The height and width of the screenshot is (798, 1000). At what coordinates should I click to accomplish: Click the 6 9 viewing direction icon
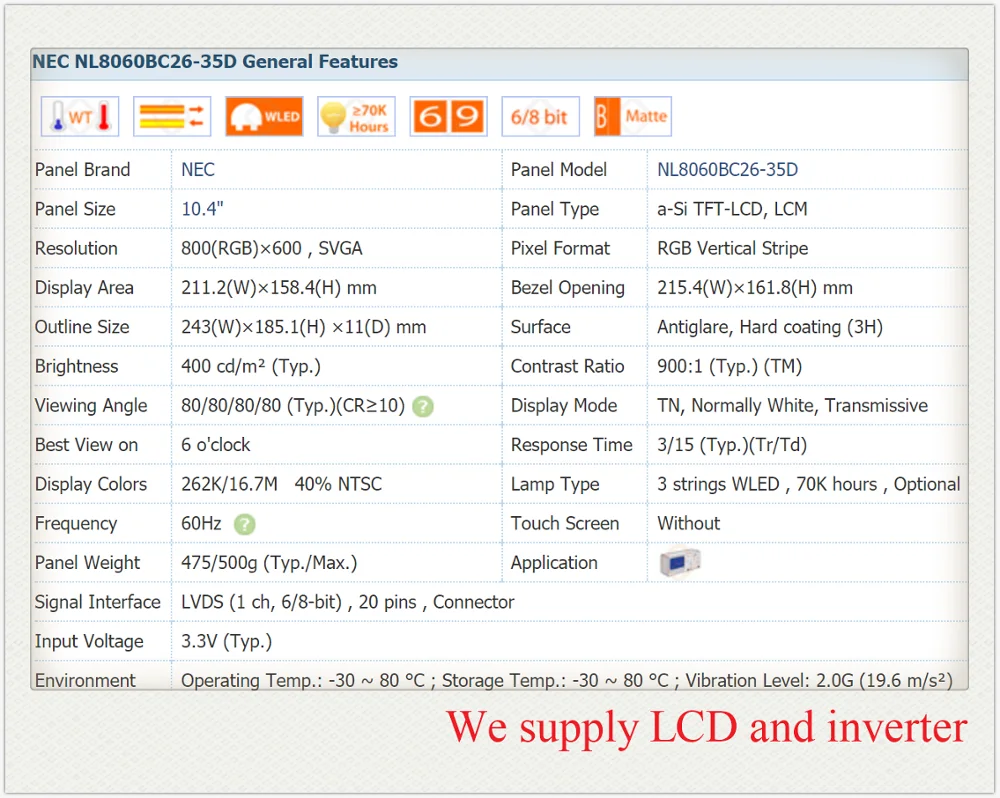(x=448, y=117)
